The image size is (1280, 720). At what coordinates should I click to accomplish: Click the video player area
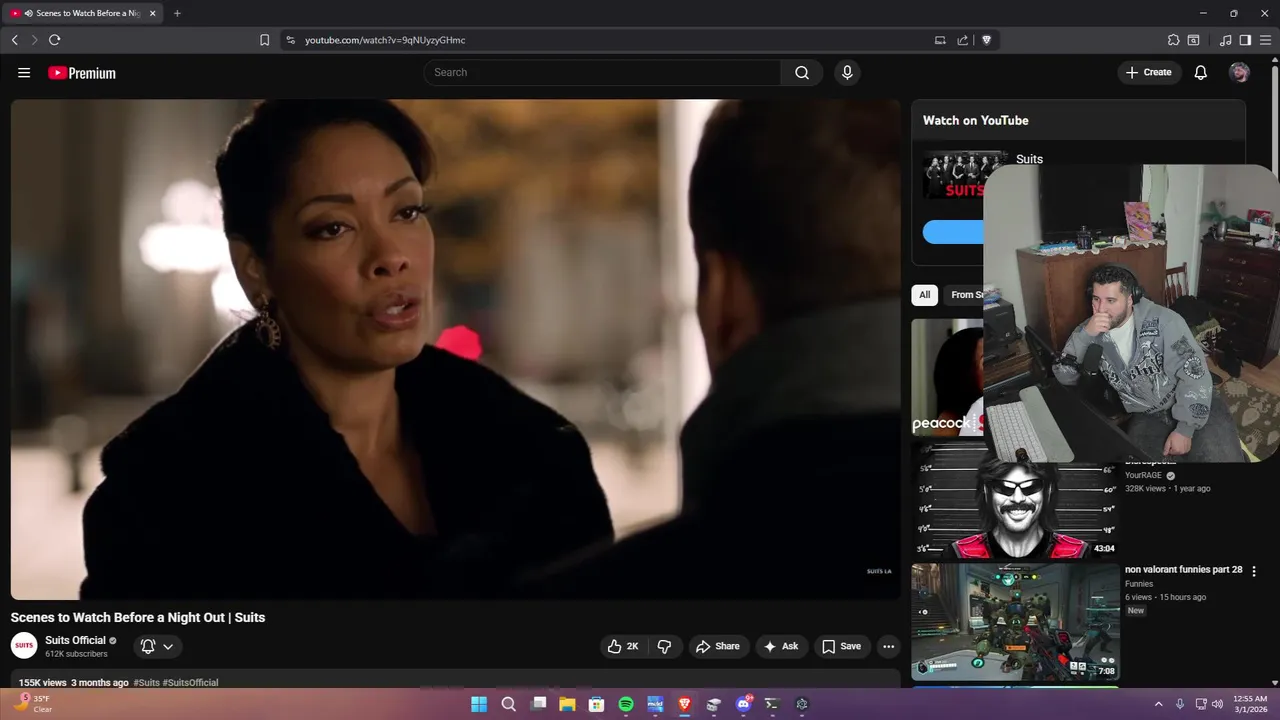pos(455,349)
